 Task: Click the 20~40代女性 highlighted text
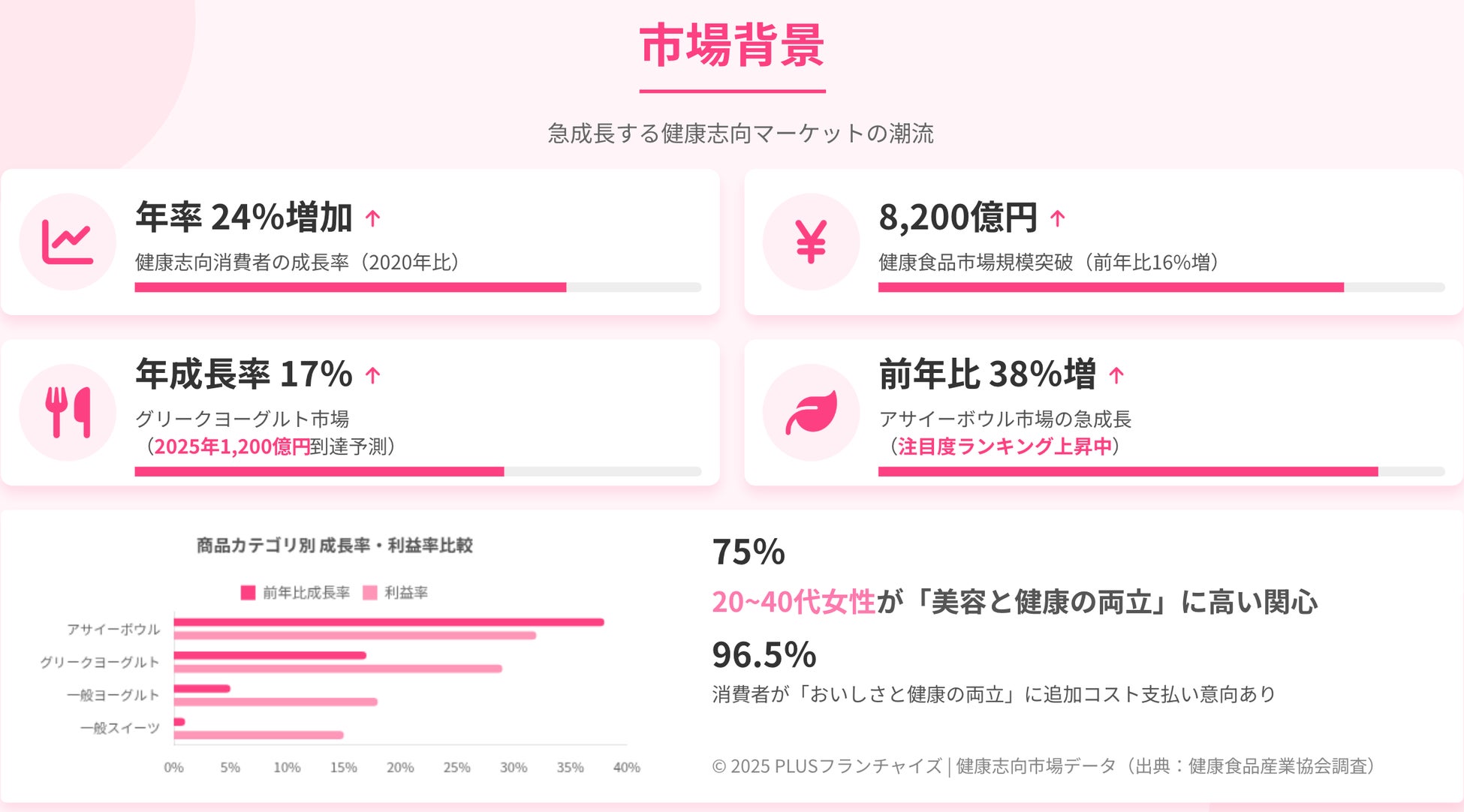pyautogui.click(x=794, y=602)
